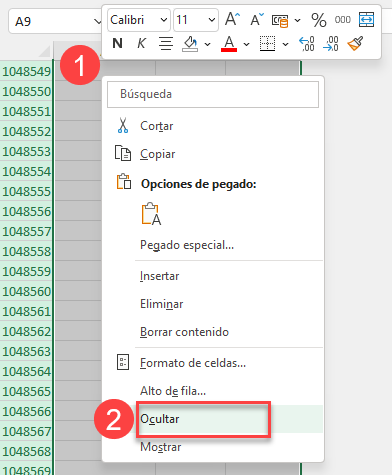Click the paste keep text icon
The image size is (392, 475).
(x=152, y=214)
